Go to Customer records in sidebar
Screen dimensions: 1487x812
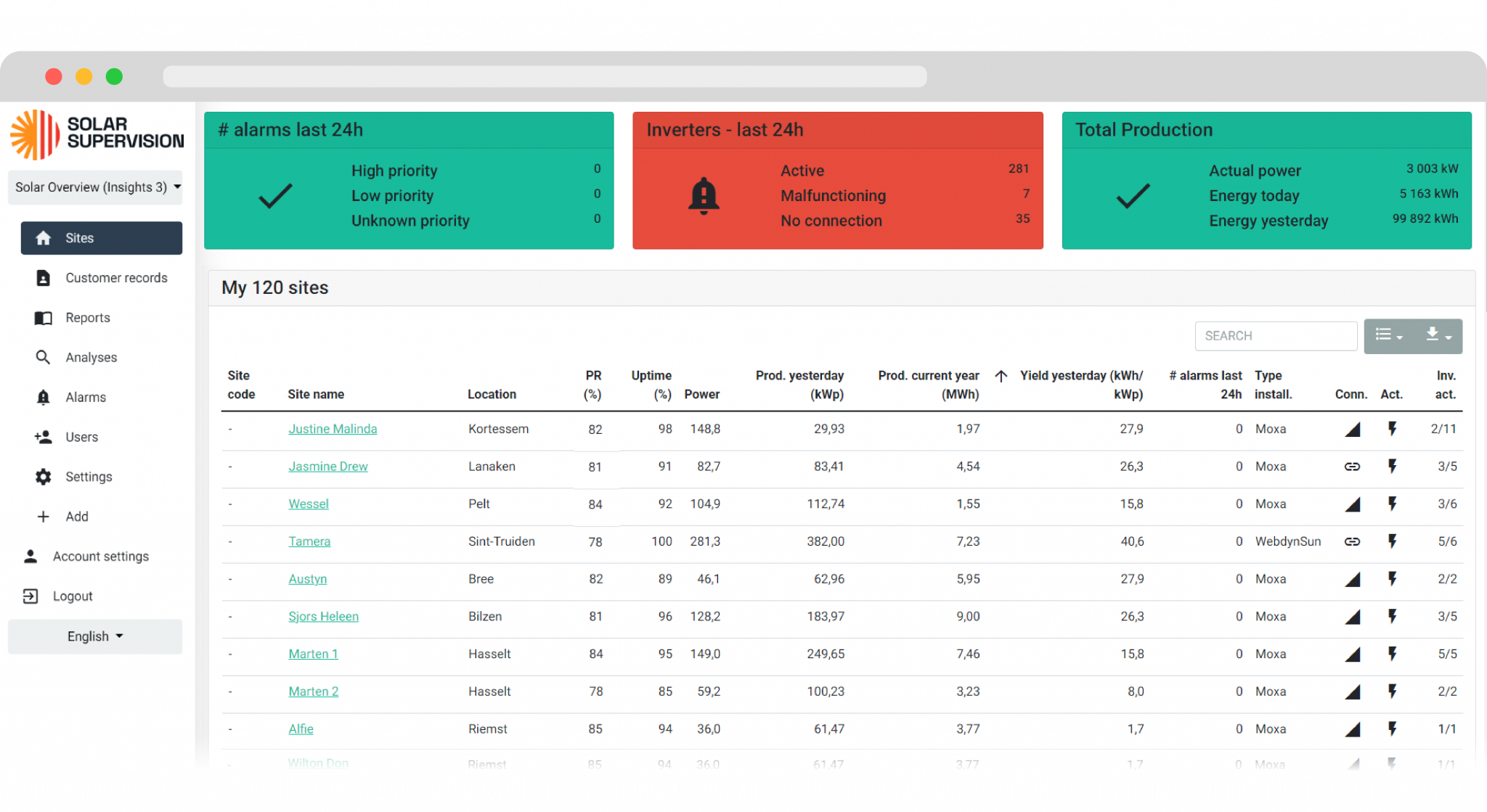(116, 278)
